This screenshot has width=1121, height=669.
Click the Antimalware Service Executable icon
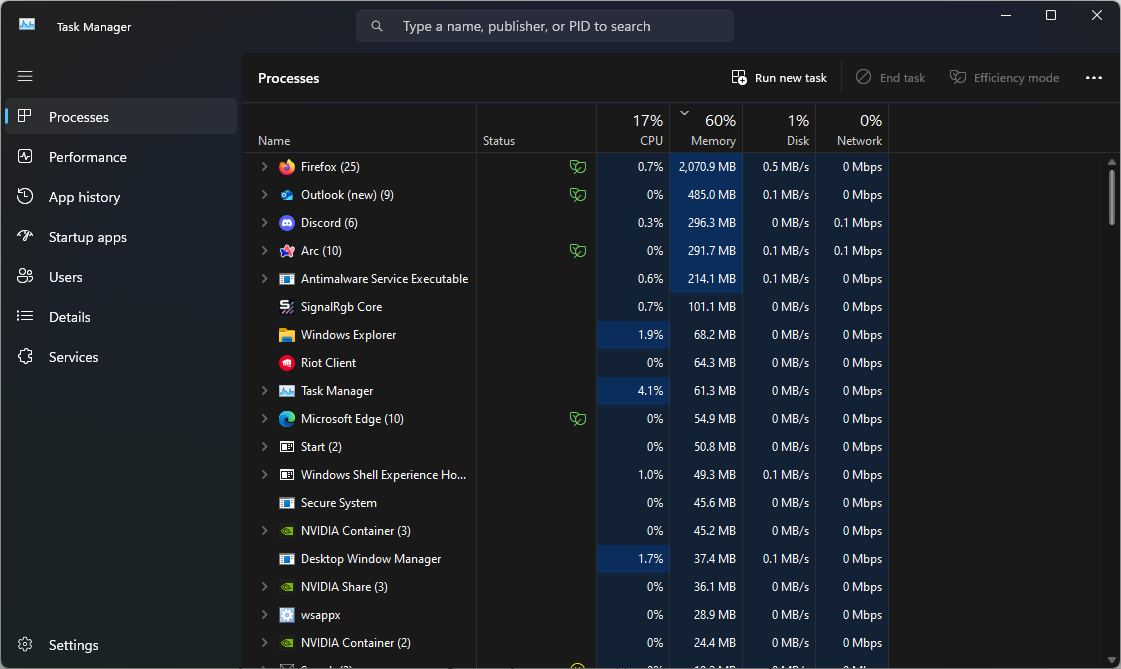click(287, 279)
